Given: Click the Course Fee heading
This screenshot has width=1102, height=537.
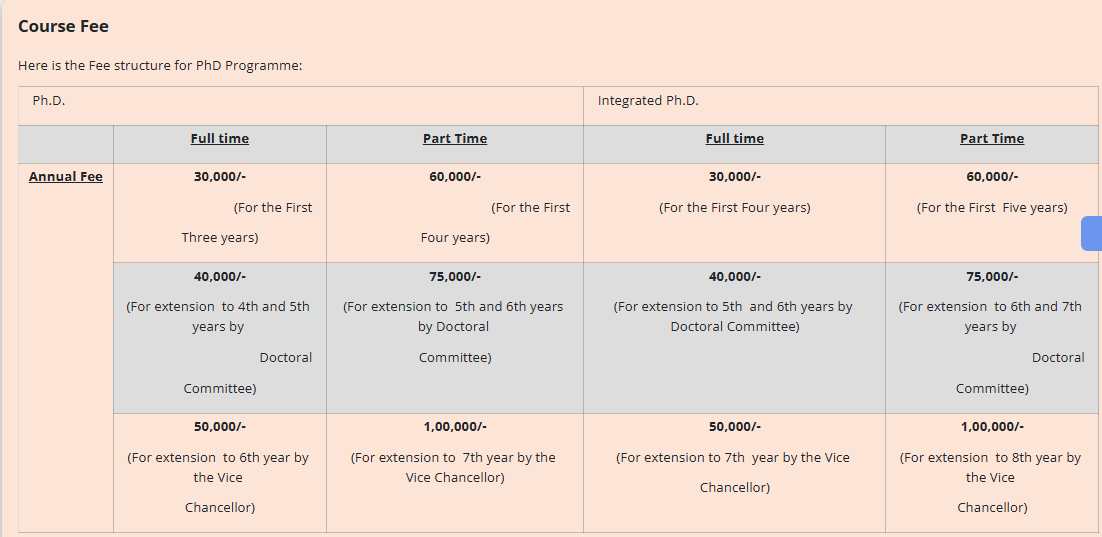Looking at the screenshot, I should coord(63,26).
